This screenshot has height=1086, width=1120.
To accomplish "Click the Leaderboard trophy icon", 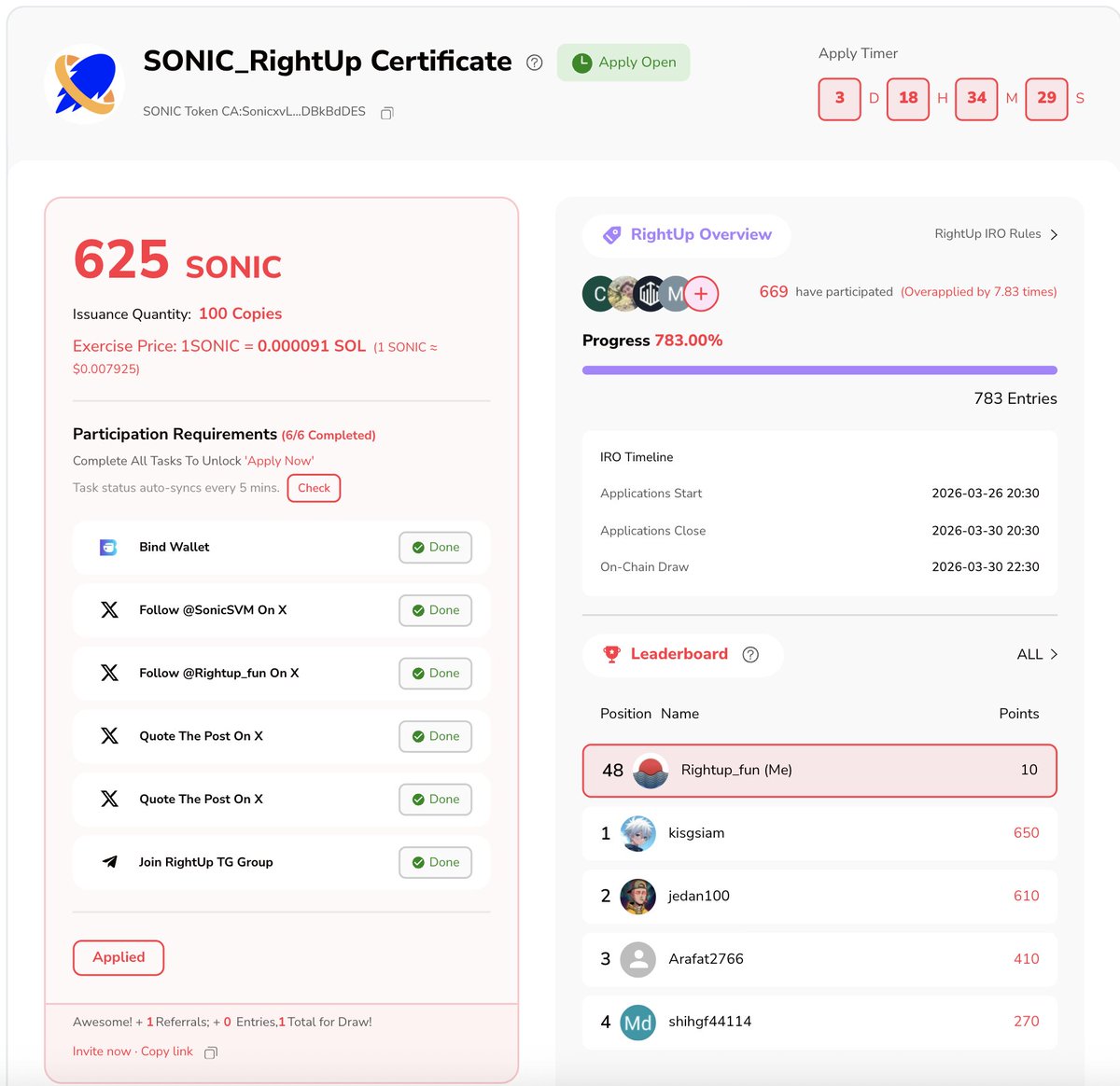I will [611, 654].
